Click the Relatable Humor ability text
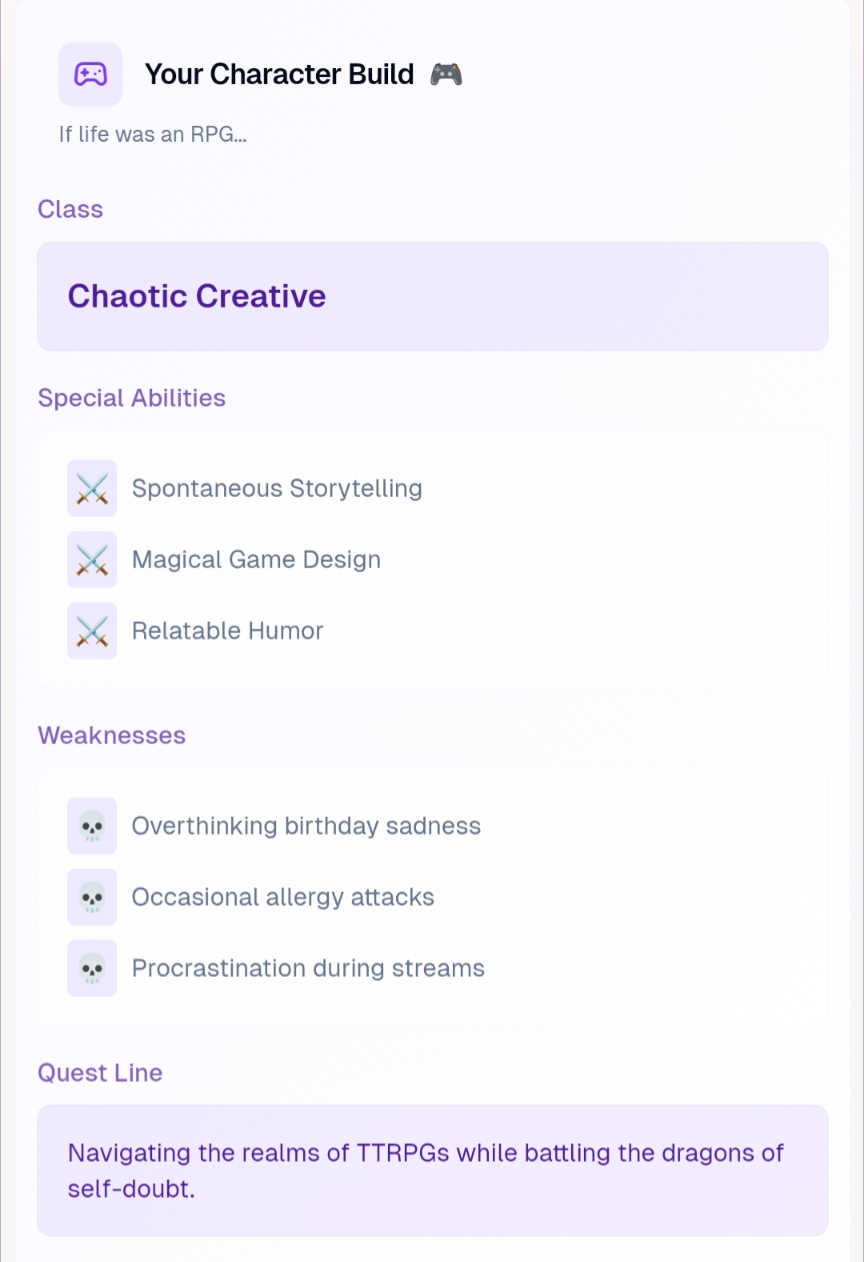The width and height of the screenshot is (864, 1262). 228,630
